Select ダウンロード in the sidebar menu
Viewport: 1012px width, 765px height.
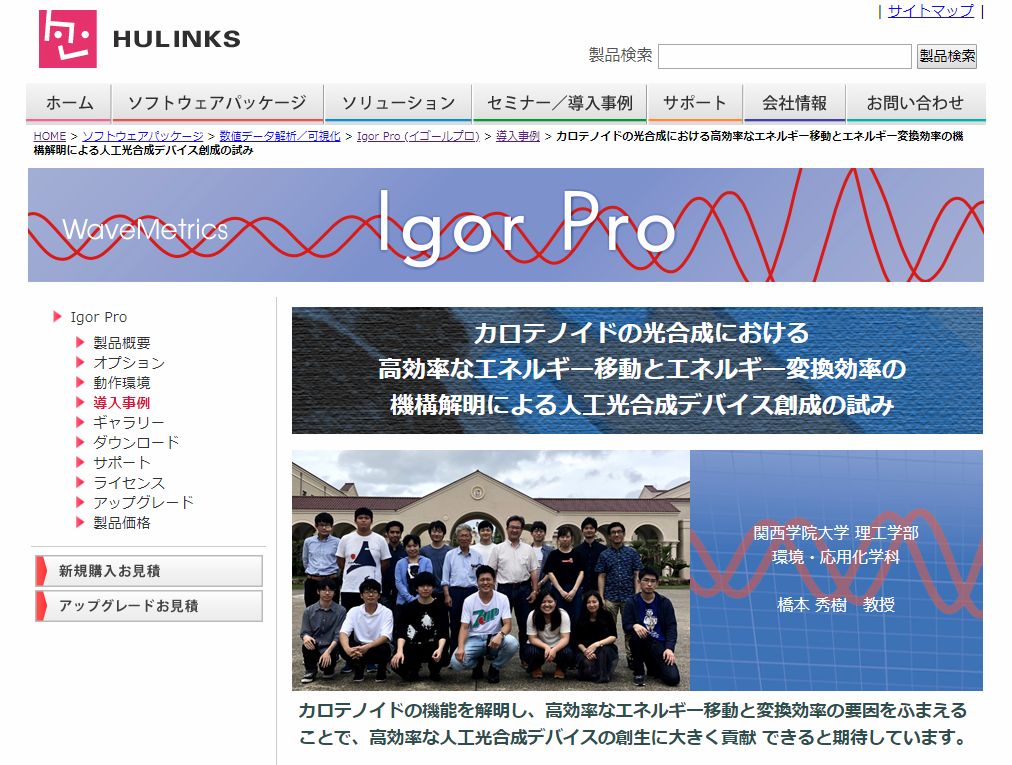[x=136, y=442]
